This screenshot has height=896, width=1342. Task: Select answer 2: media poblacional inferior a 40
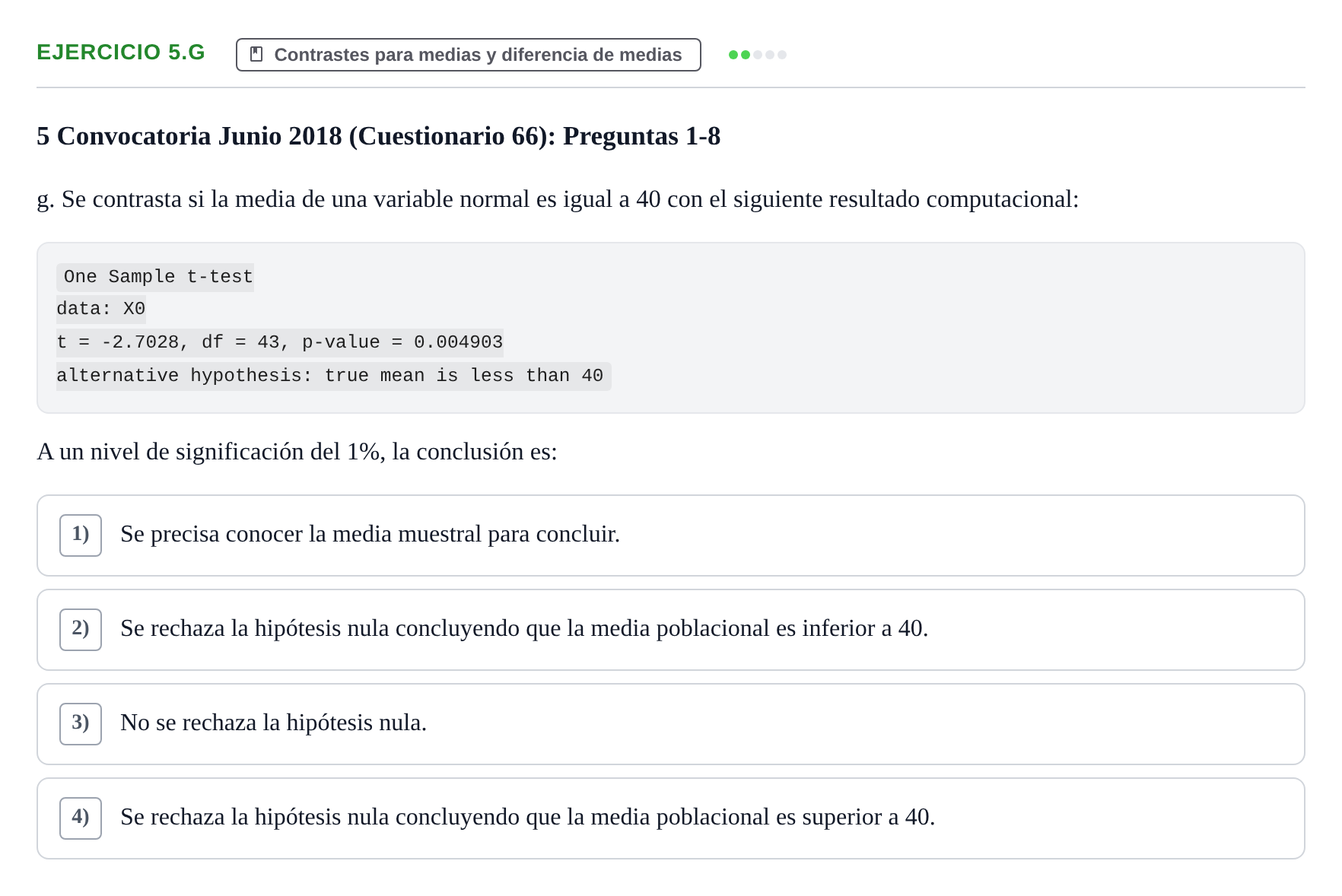pos(670,630)
